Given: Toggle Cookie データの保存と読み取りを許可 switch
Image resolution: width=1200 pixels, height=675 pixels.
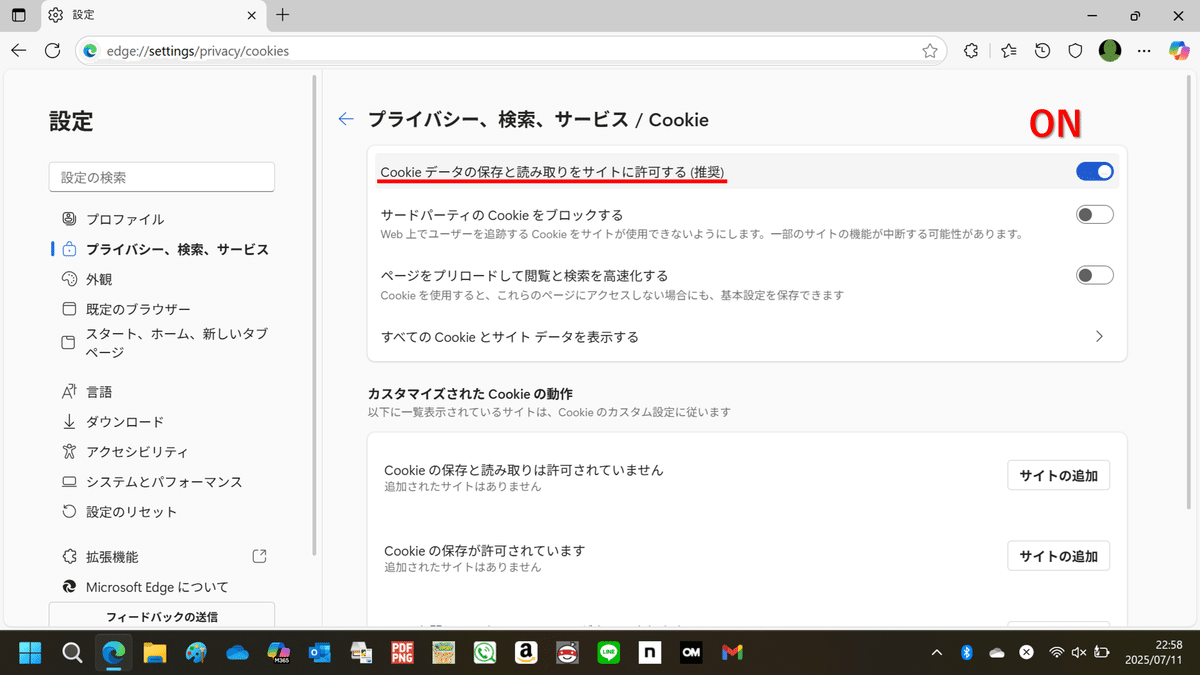Looking at the screenshot, I should click(1095, 172).
